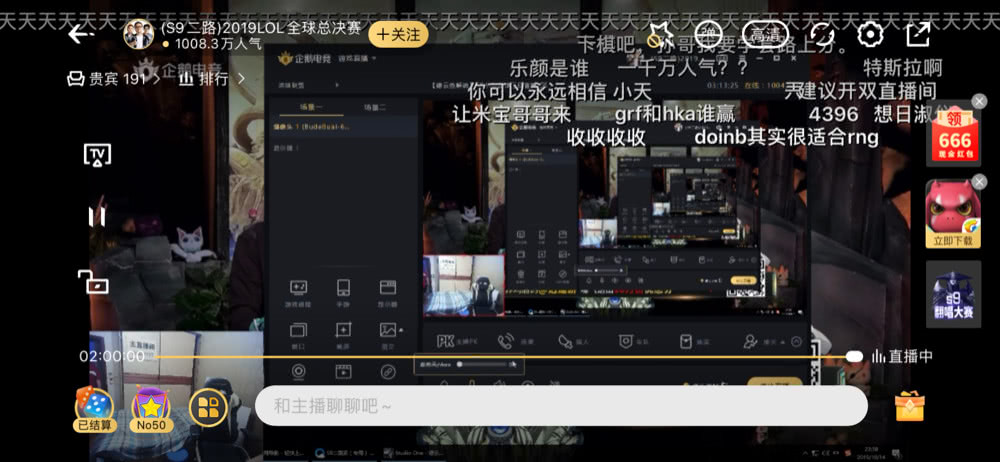The image size is (1000, 462).
Task: Change video quality via 高清 button
Action: click(x=765, y=34)
